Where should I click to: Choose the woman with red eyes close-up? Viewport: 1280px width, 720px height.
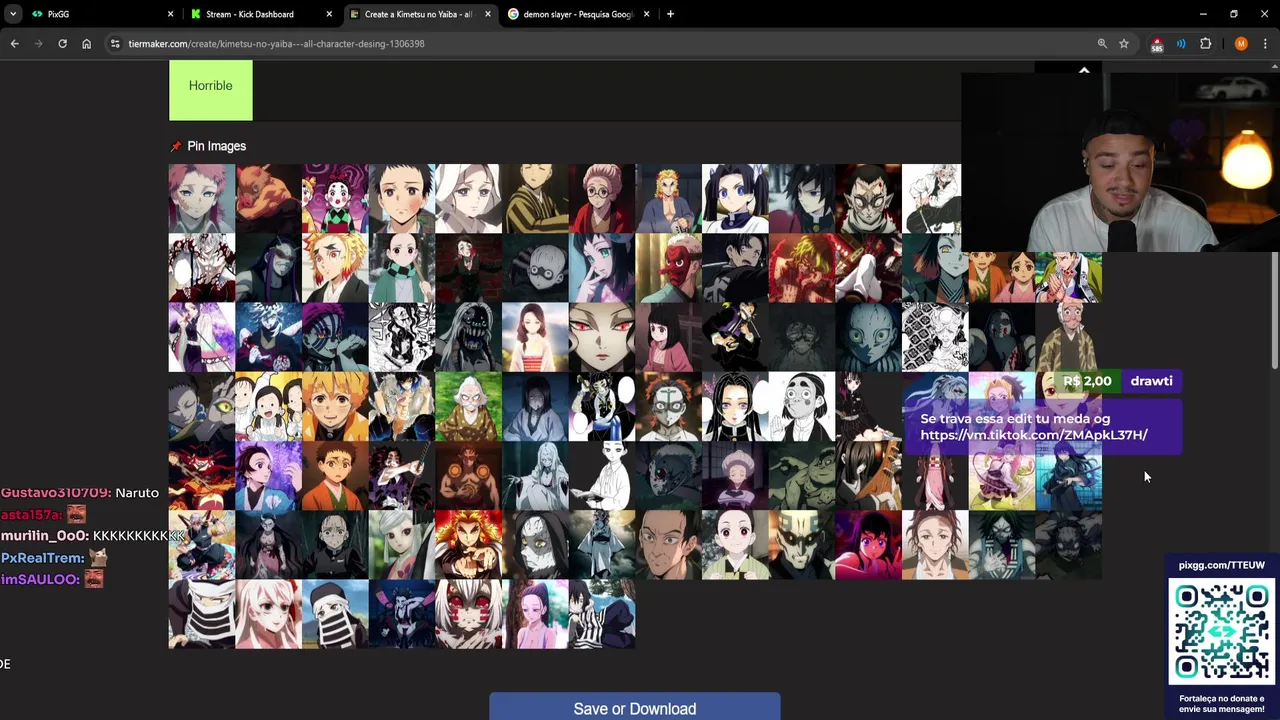point(602,338)
